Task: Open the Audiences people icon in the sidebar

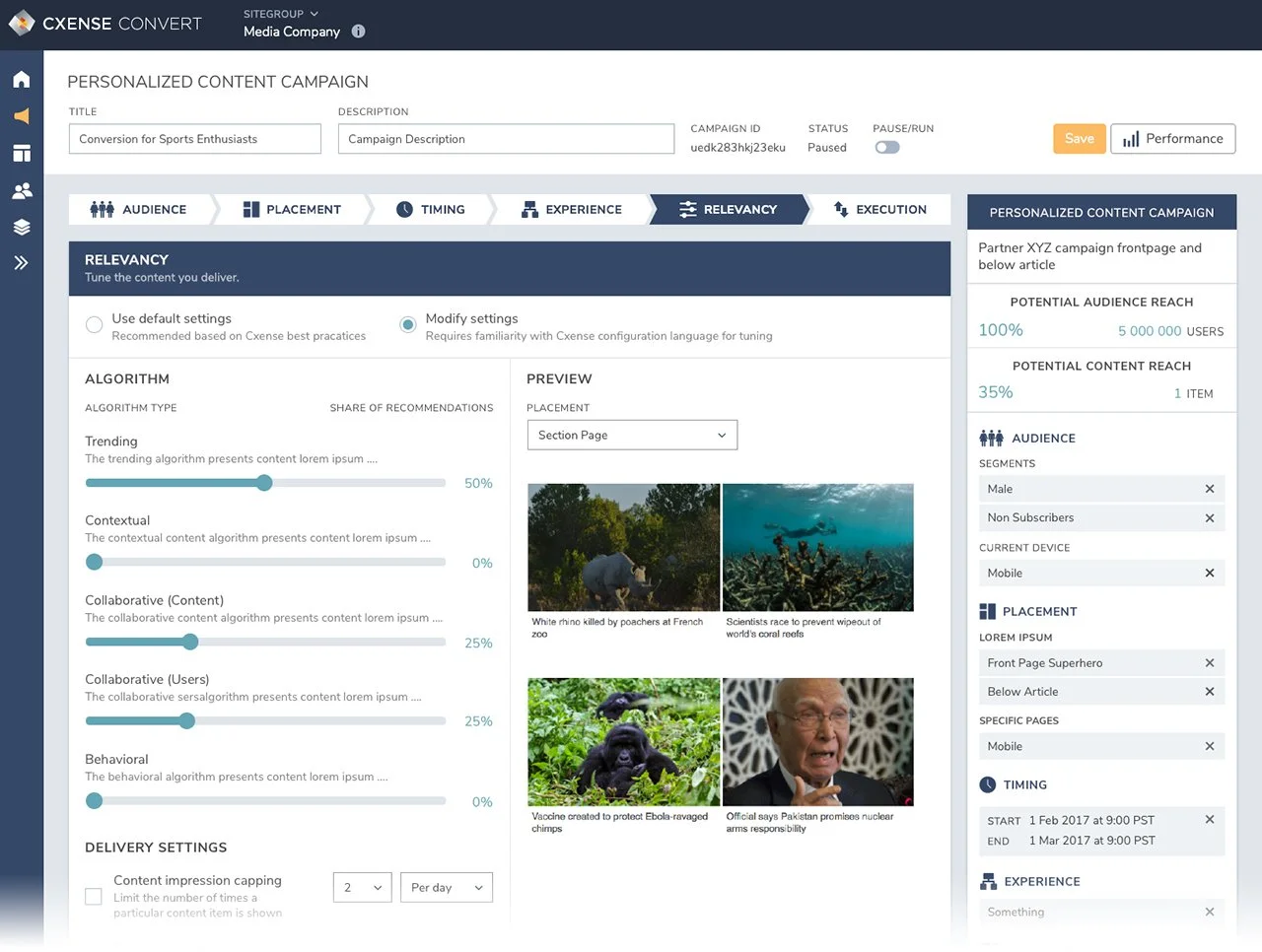Action: pos(22,189)
